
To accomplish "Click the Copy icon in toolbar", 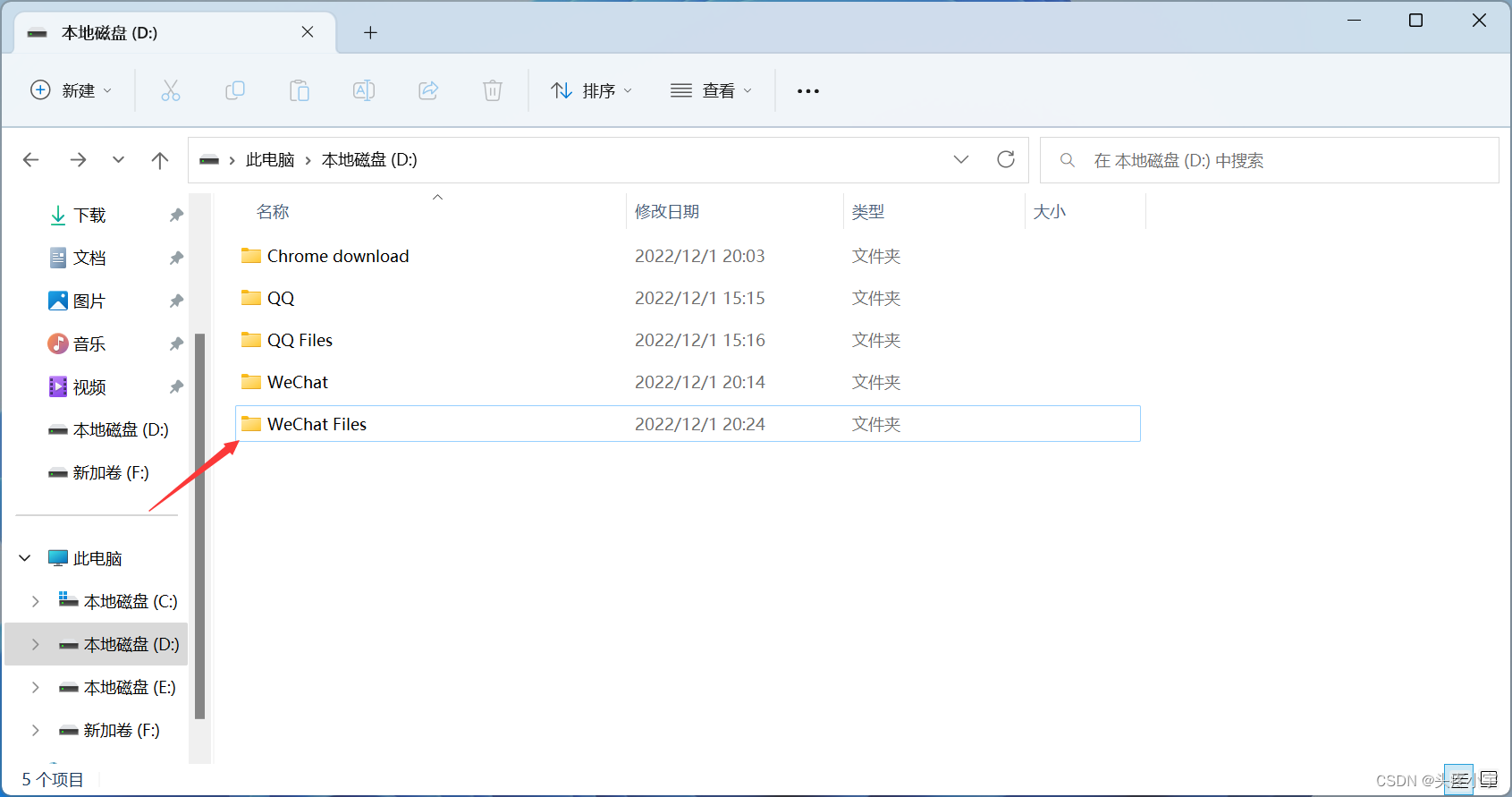I will (x=235, y=90).
